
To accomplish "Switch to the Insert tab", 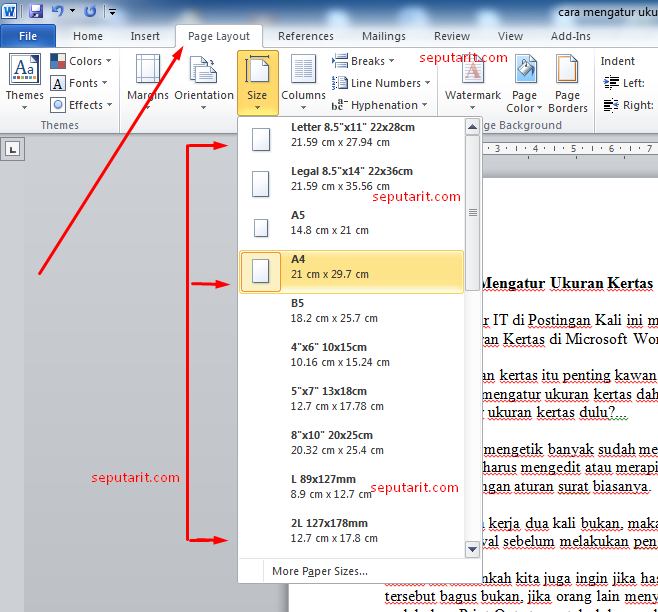I will pyautogui.click(x=145, y=36).
